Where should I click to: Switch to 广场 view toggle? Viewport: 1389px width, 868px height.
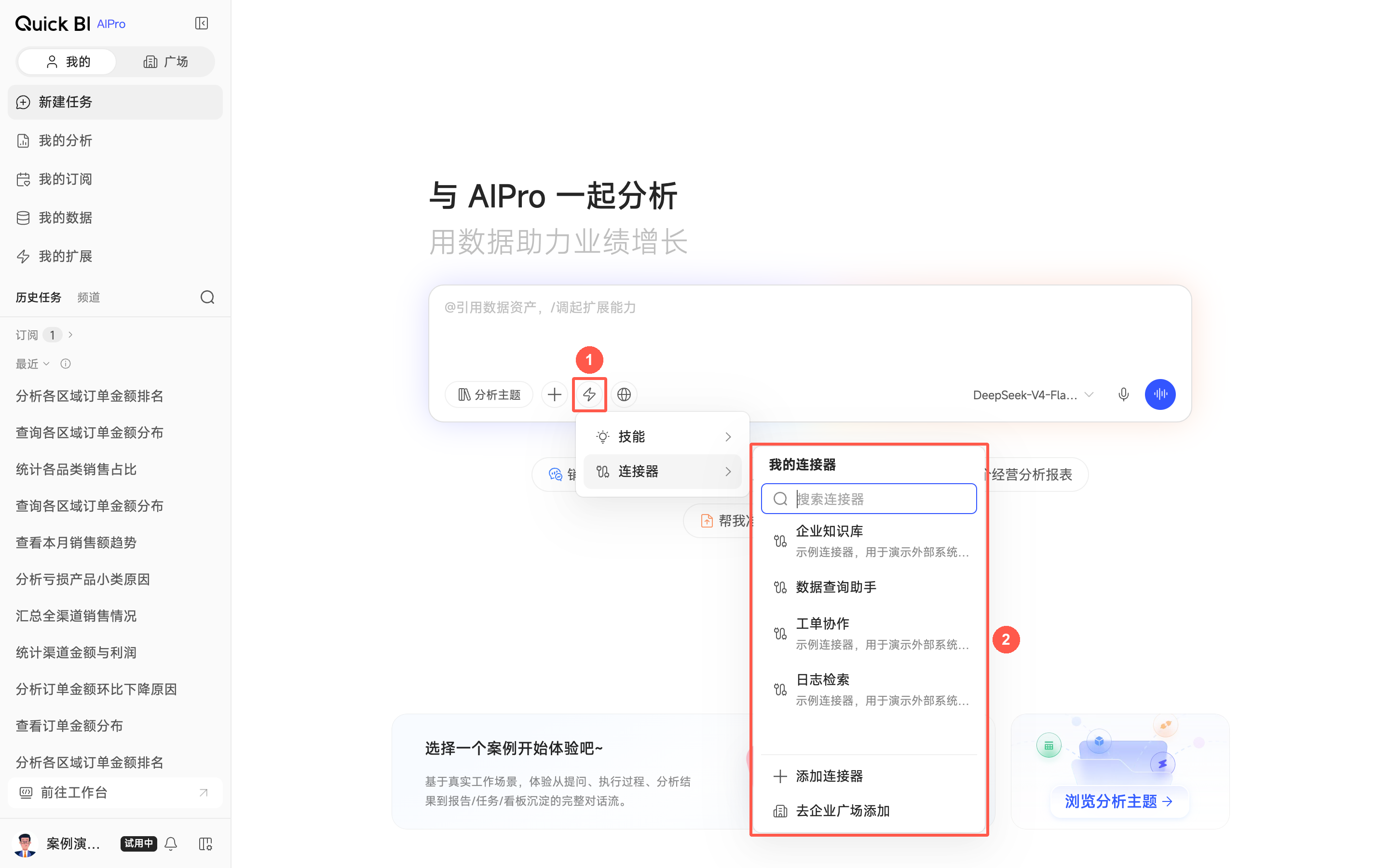[x=165, y=61]
